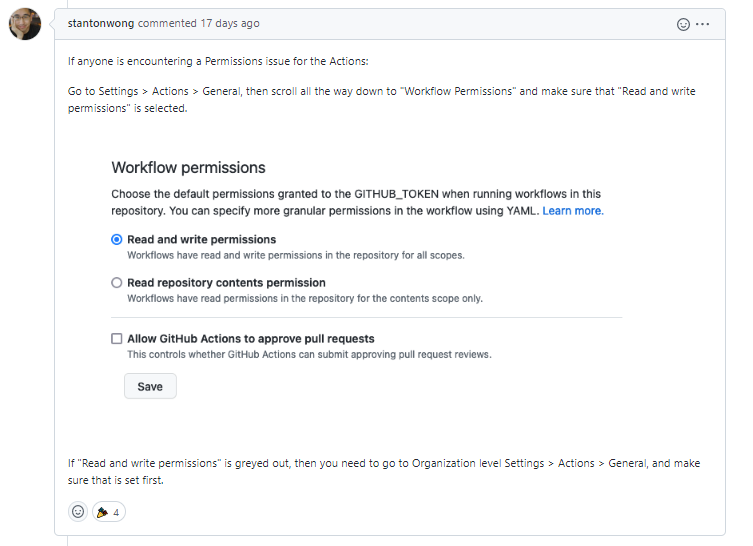Image resolution: width=753 pixels, height=546 pixels.
Task: Select the Read and write permissions radio button
Action: coord(117,240)
